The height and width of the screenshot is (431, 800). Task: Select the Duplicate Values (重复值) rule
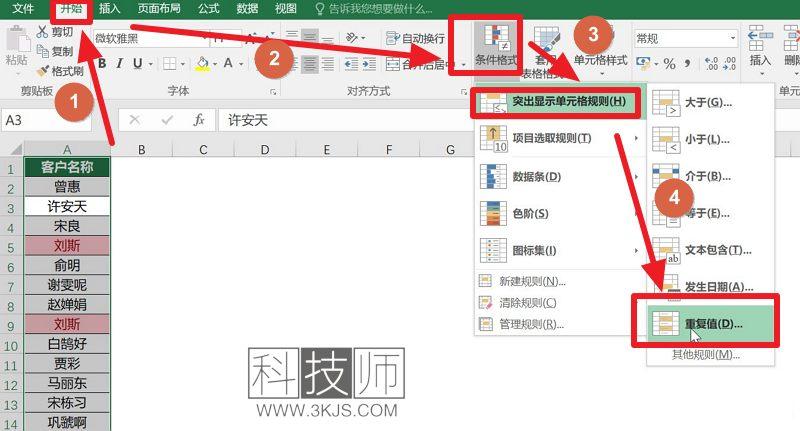[710, 324]
